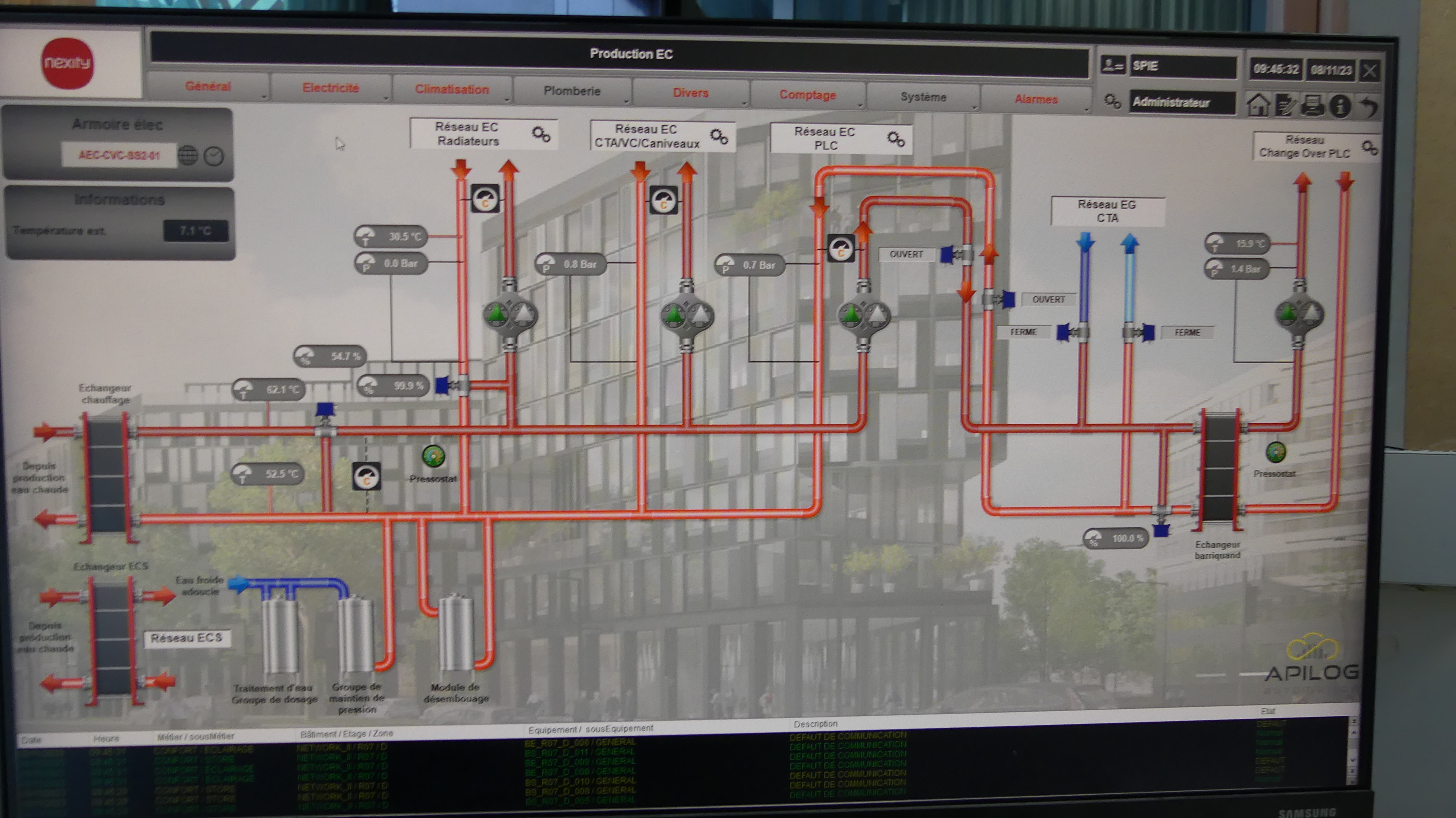Open the info icon

[1340, 106]
